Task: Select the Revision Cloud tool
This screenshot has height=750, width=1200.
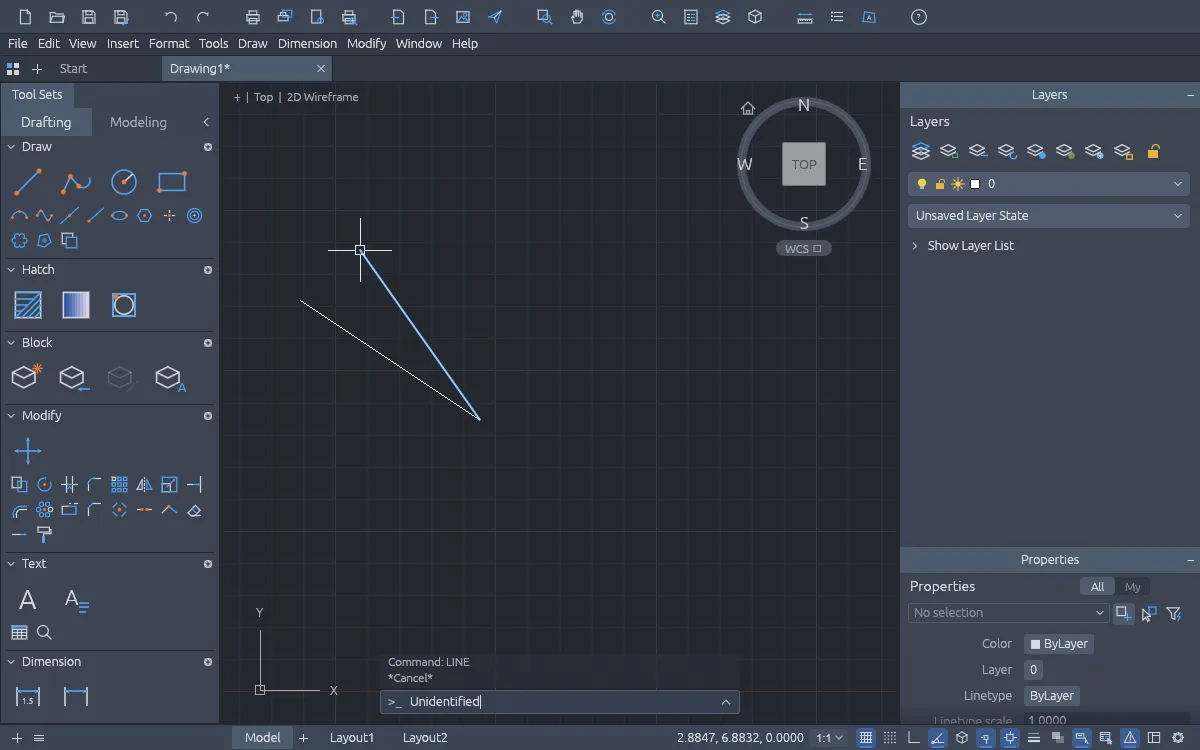Action: point(19,240)
